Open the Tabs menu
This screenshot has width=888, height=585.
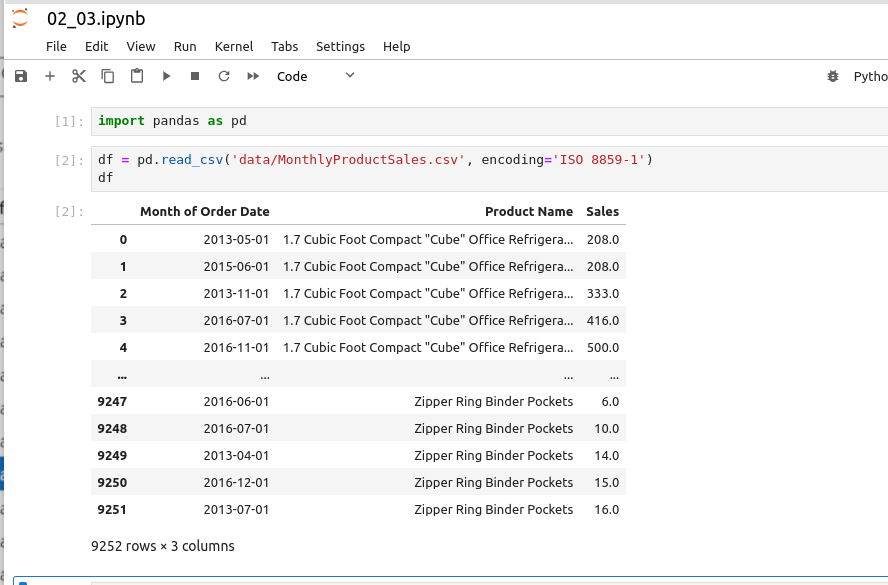coord(284,46)
